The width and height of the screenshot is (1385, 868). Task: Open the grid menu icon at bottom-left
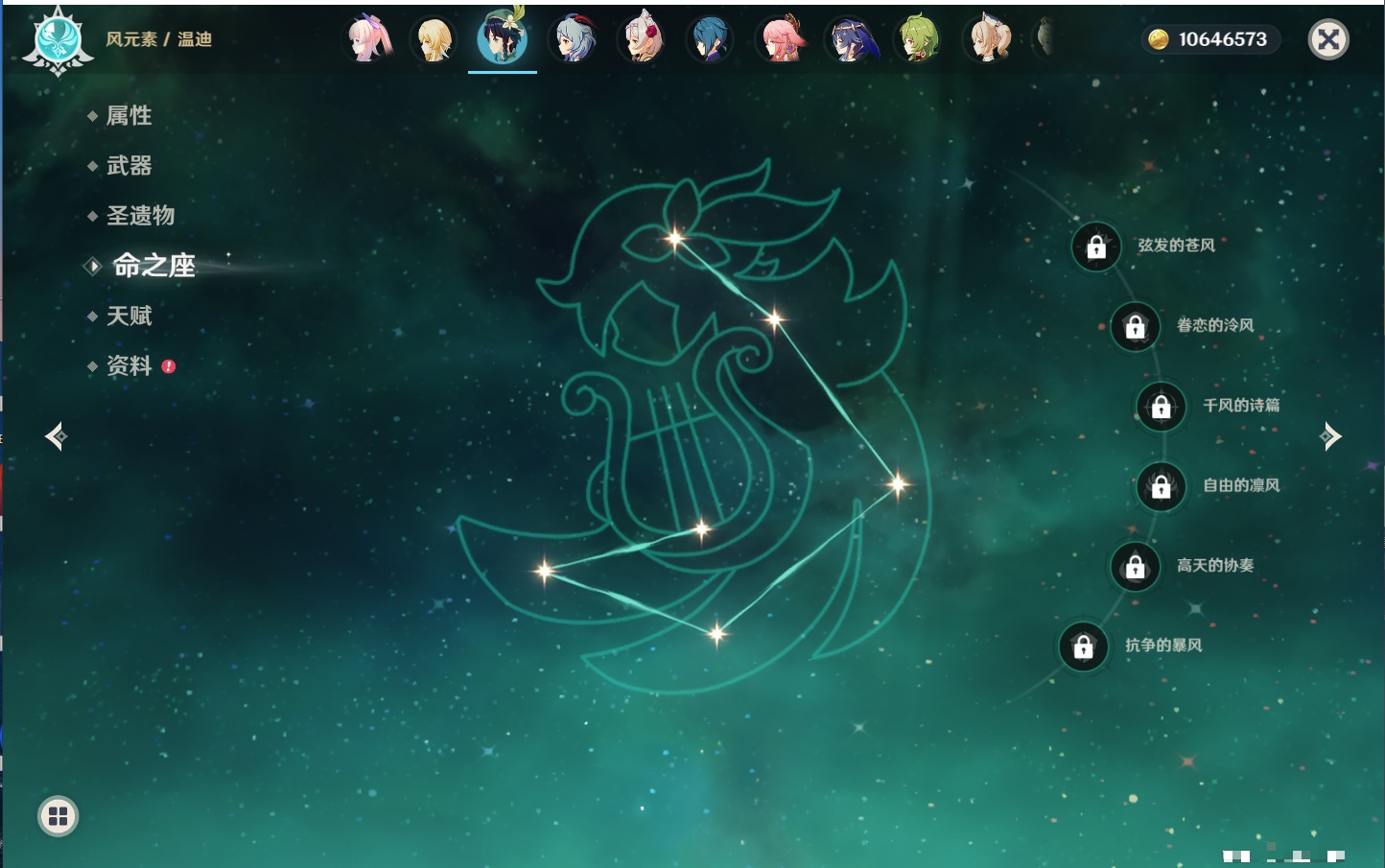pos(58,816)
